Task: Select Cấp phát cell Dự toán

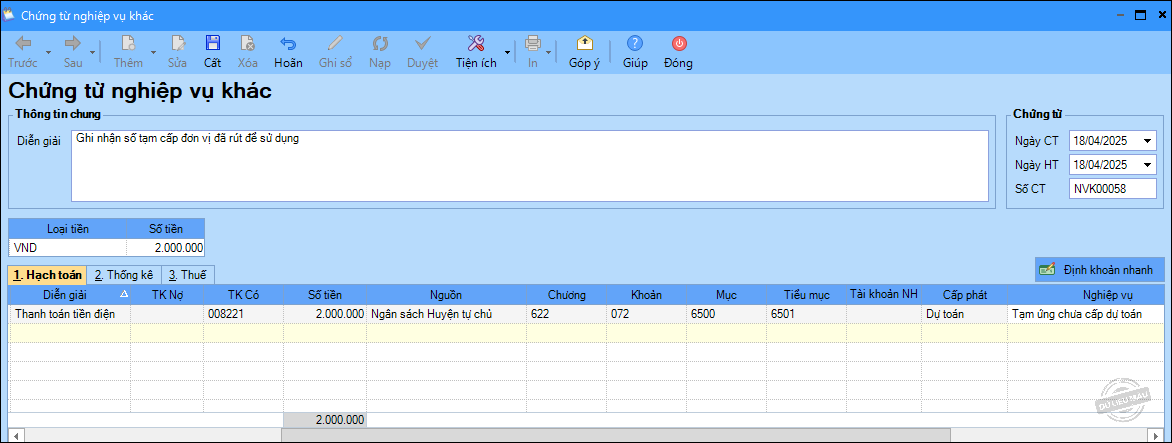Action: click(964, 314)
